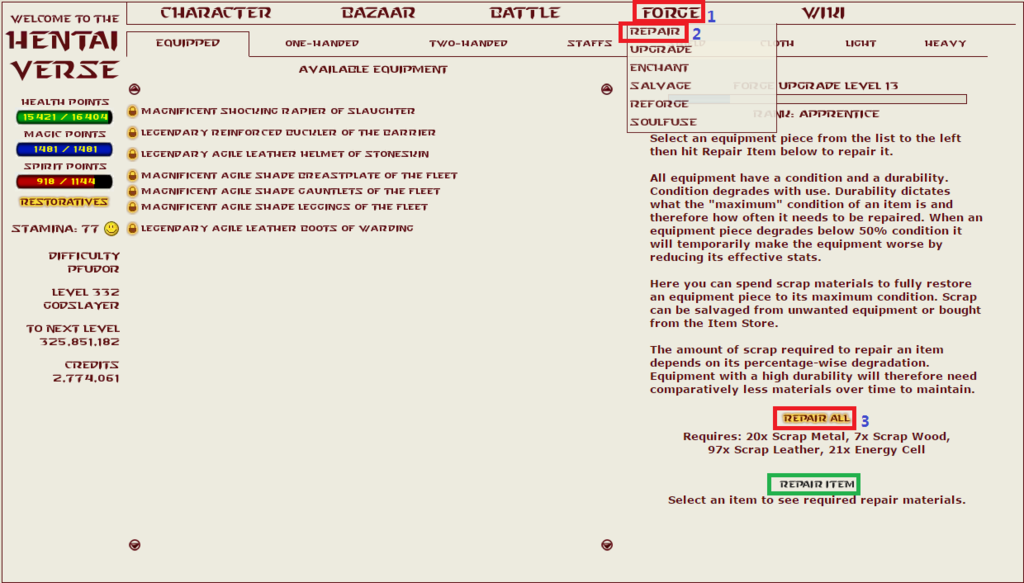Click the Magic Points bar
1024x583 pixels.
64,150
